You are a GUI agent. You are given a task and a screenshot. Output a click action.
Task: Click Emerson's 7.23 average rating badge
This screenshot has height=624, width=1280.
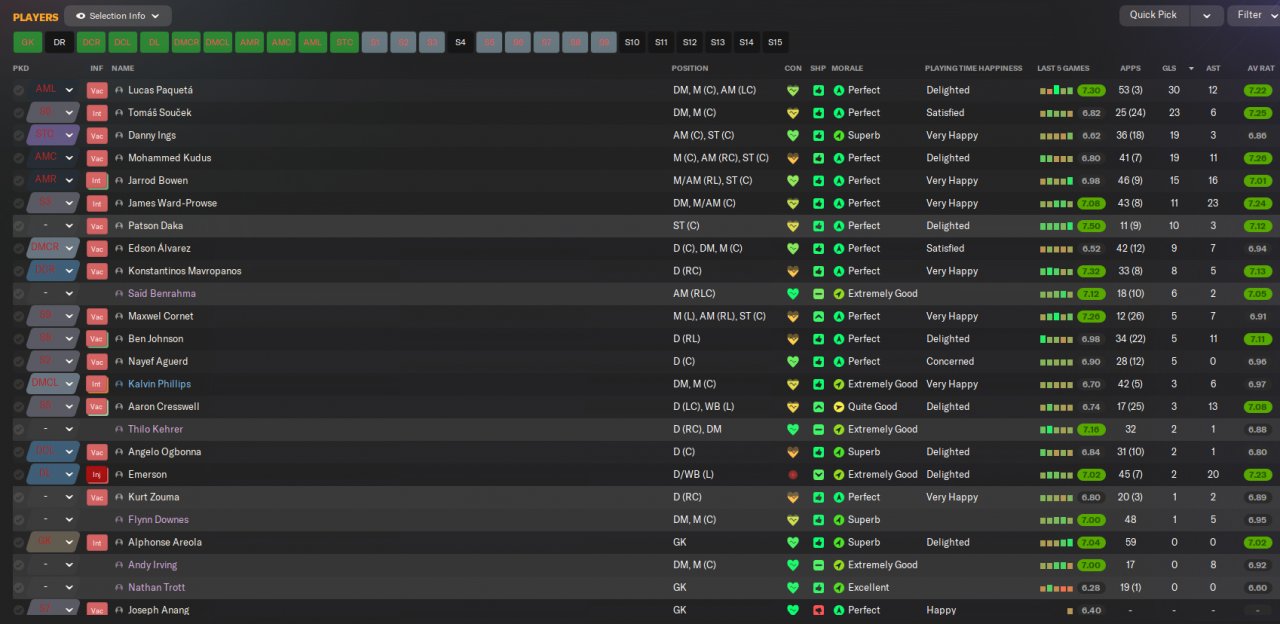pyautogui.click(x=1258, y=475)
